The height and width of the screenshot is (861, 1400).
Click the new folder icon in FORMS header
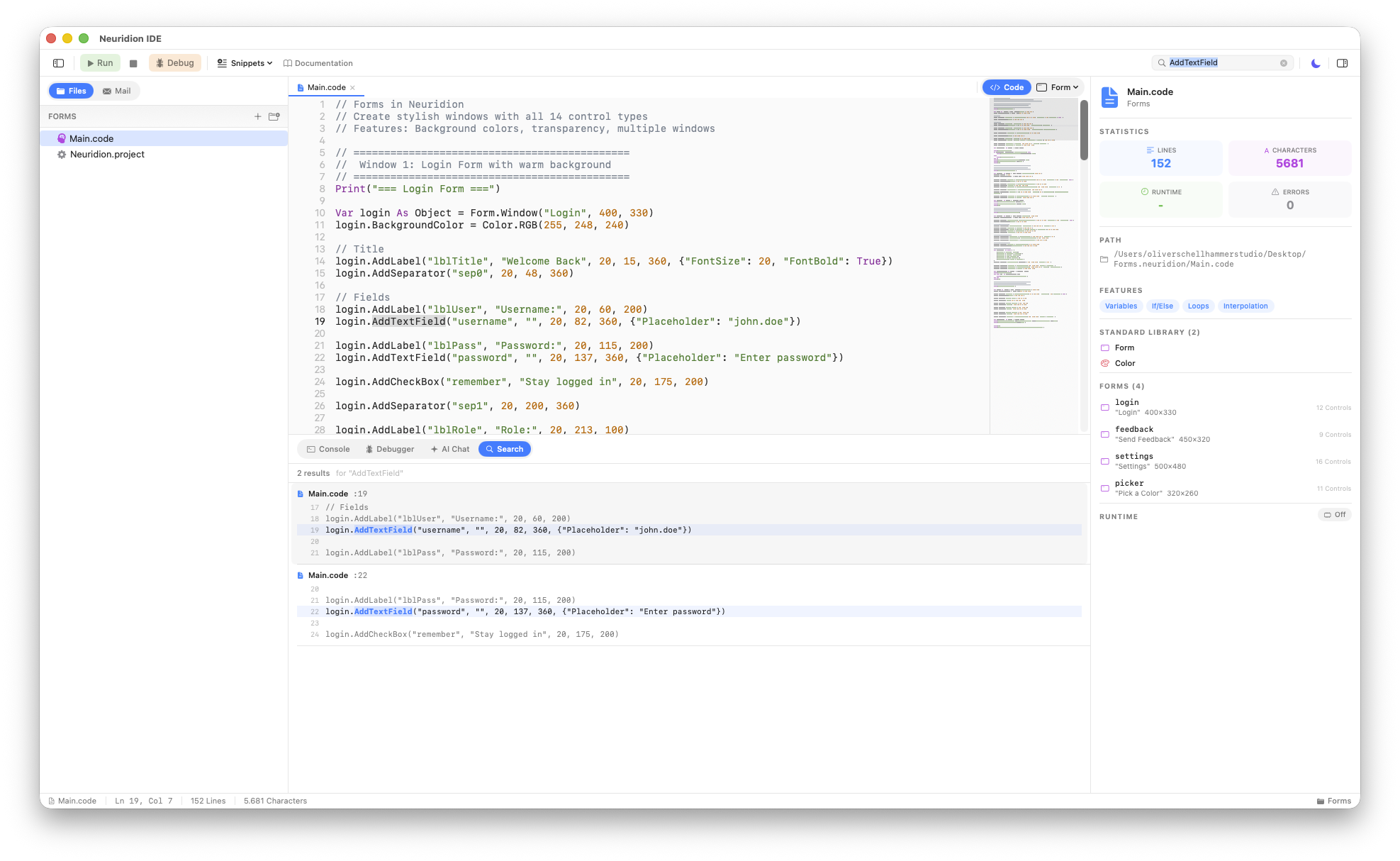[274, 116]
